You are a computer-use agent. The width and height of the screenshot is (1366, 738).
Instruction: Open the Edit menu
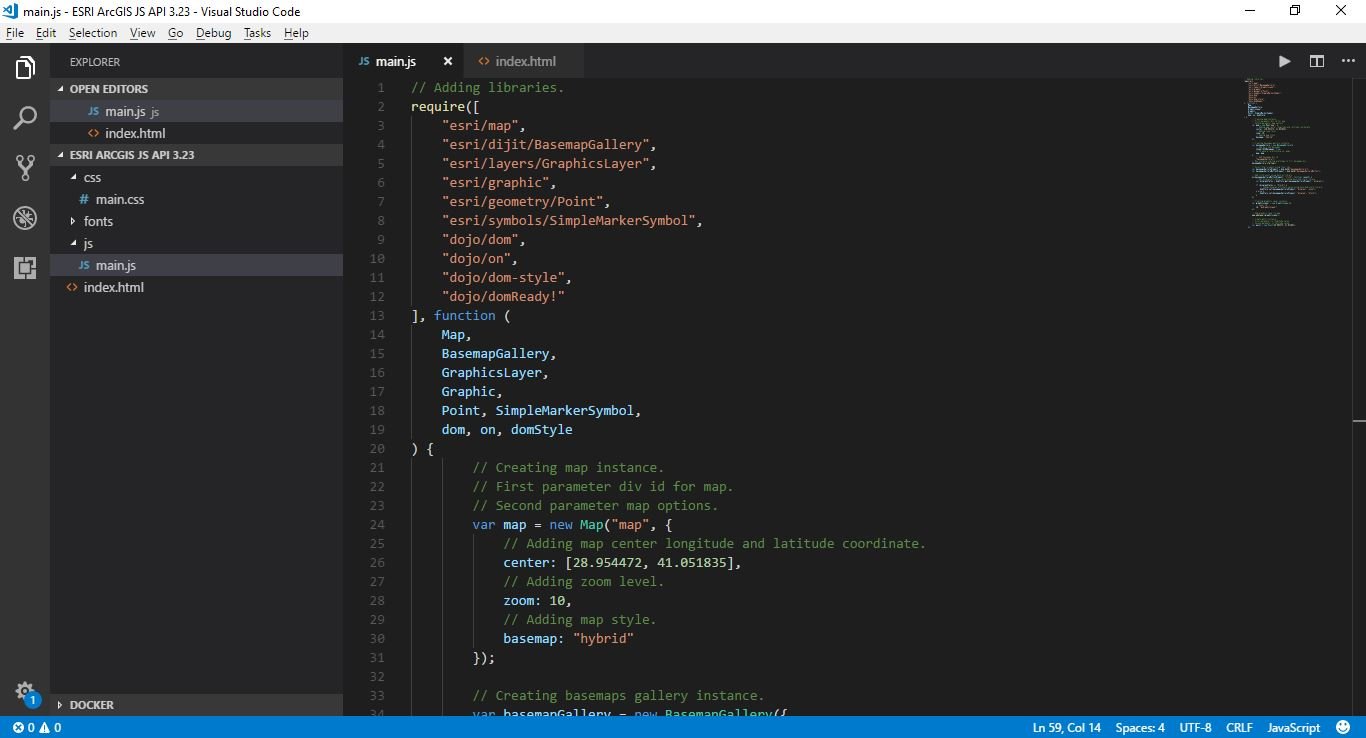(x=46, y=33)
